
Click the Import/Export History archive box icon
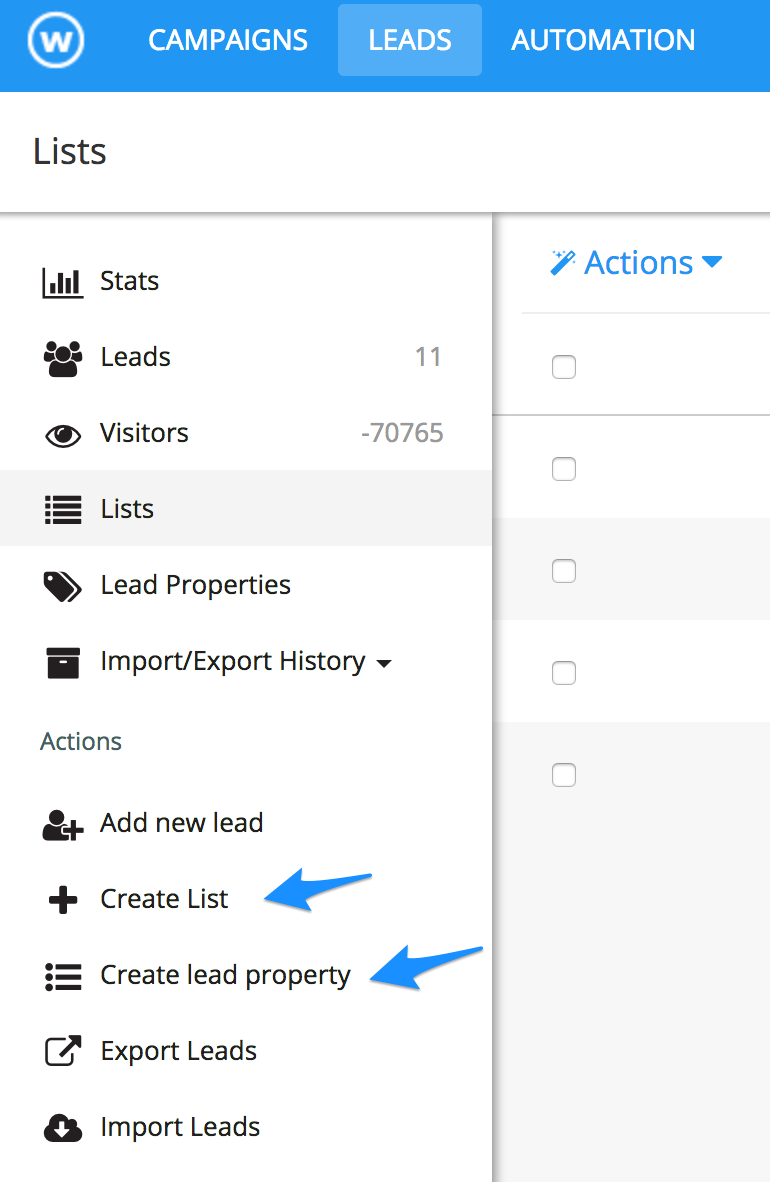pyautogui.click(x=62, y=662)
